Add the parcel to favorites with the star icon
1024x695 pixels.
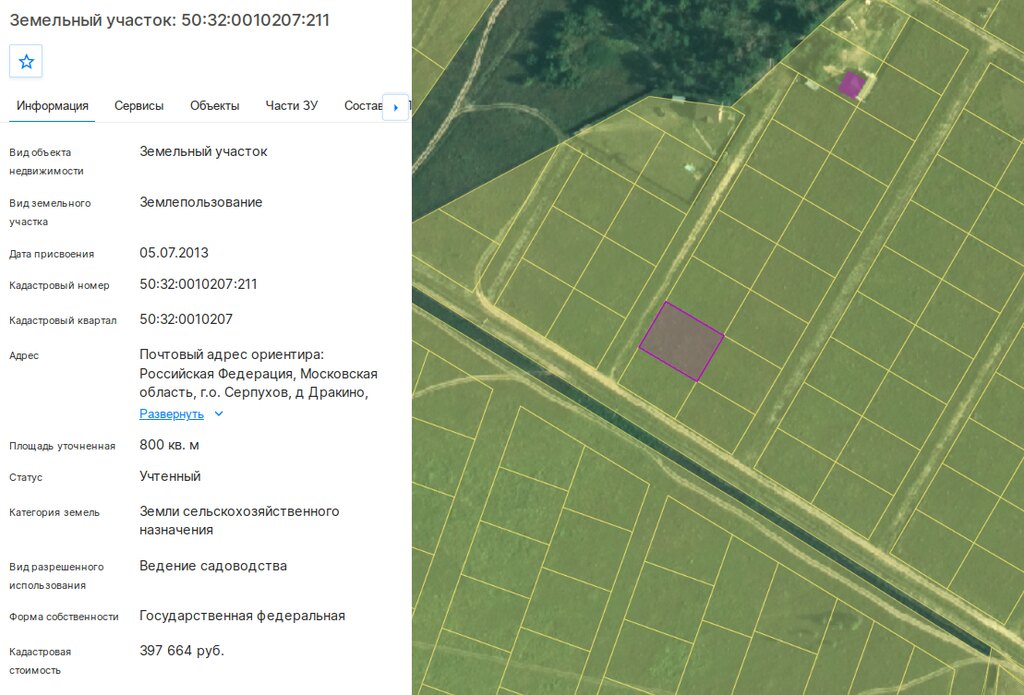(x=26, y=61)
